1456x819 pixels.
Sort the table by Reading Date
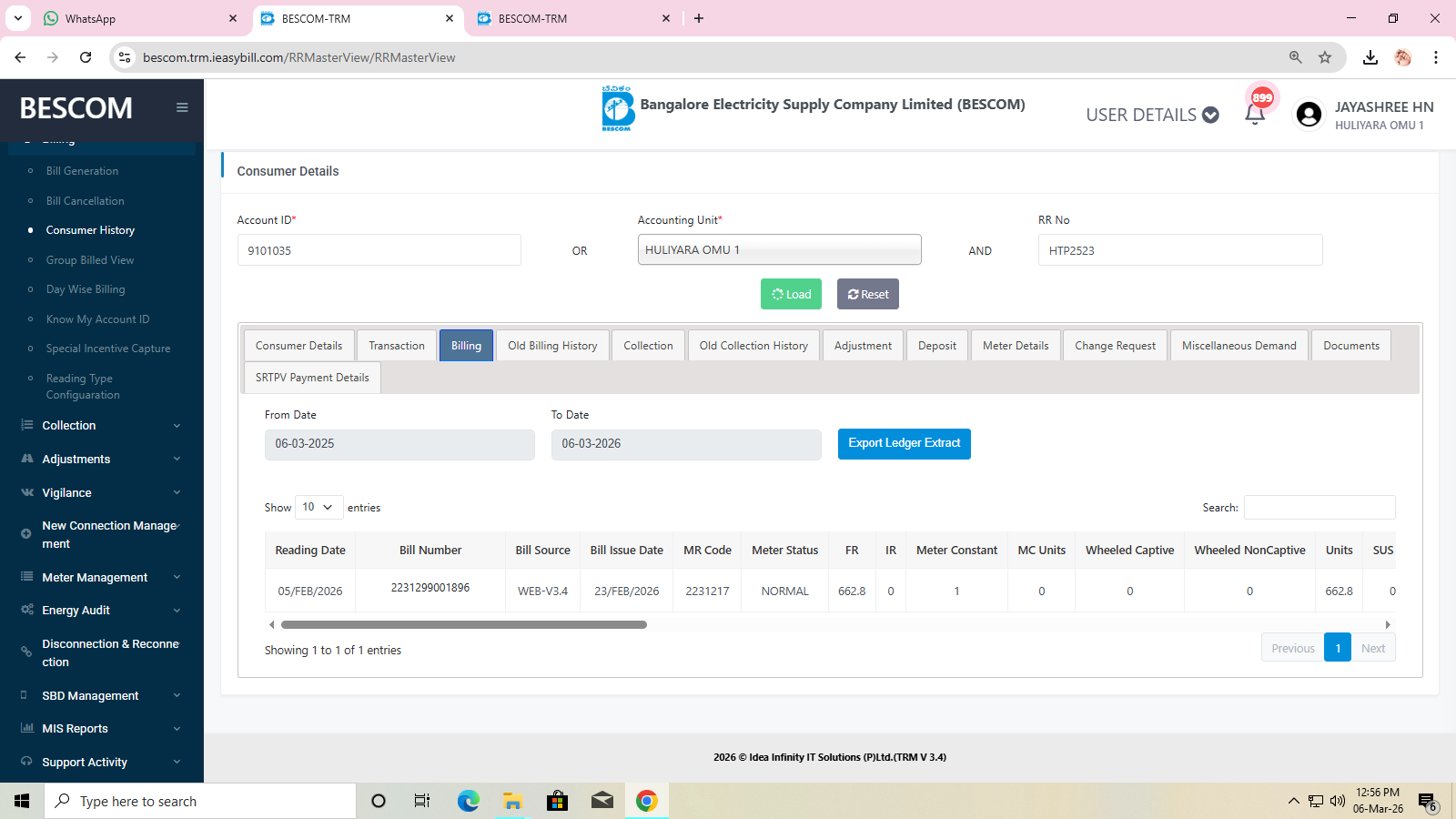point(310,551)
